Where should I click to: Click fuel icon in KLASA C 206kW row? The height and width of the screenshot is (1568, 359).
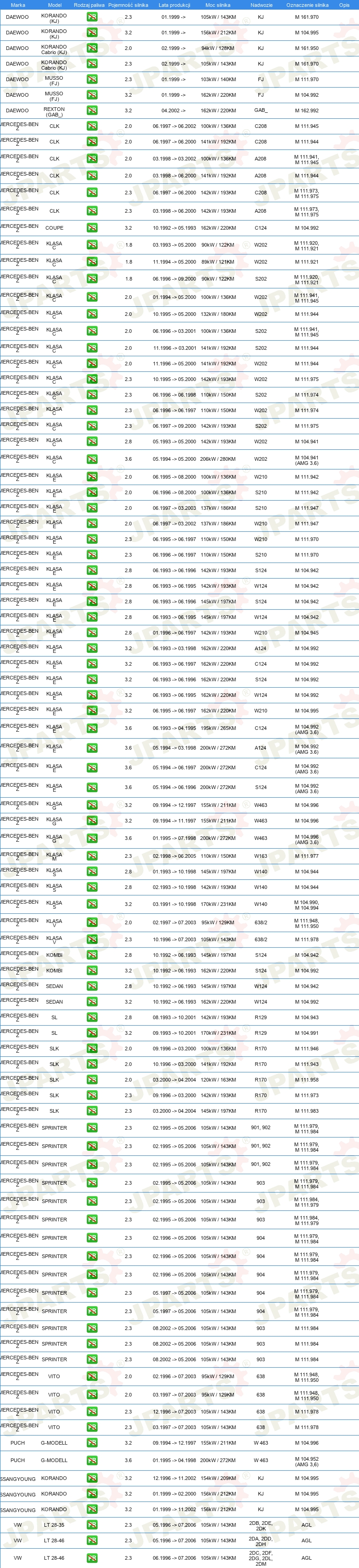point(92,459)
